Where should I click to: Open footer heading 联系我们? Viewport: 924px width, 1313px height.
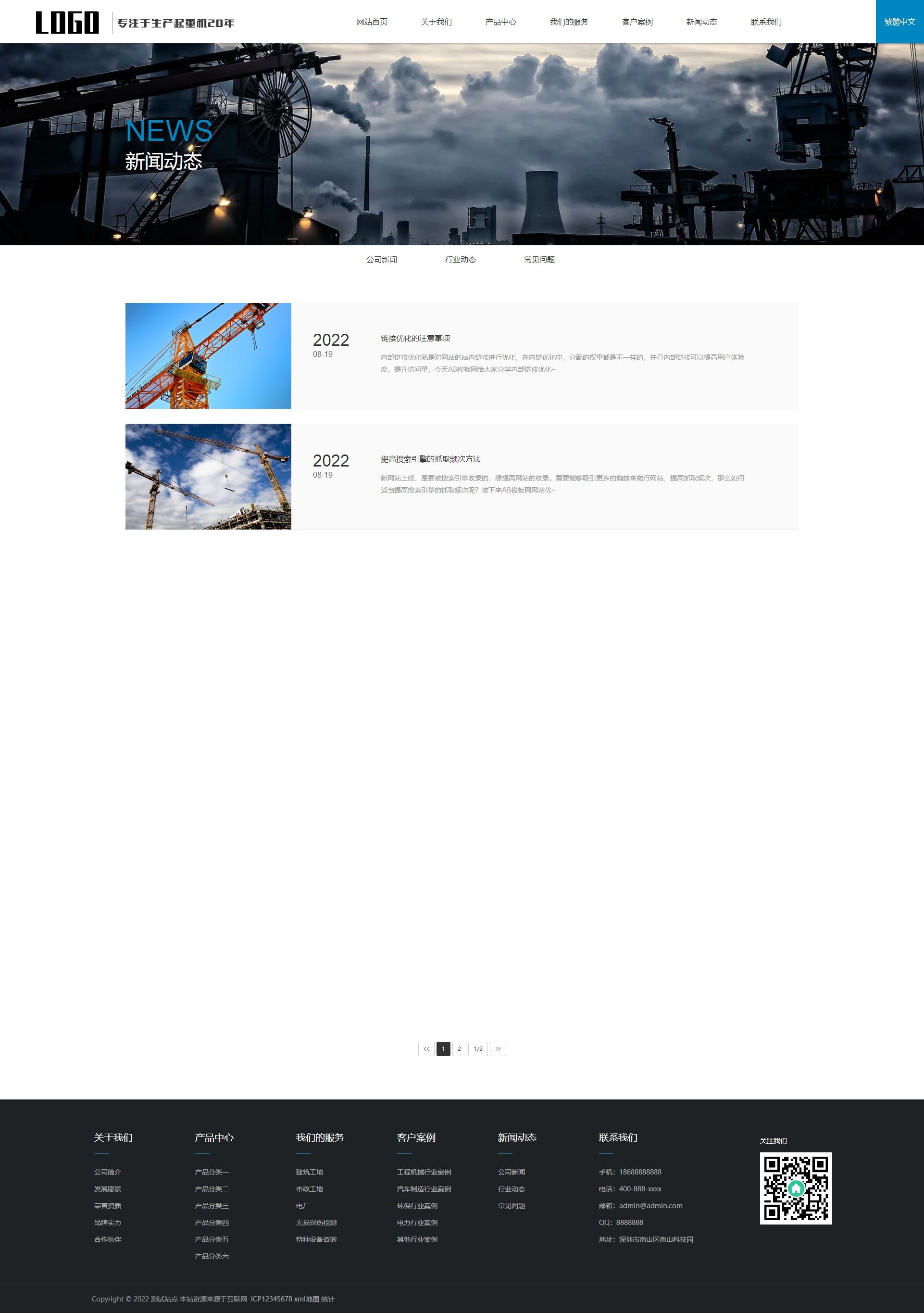(x=618, y=1137)
